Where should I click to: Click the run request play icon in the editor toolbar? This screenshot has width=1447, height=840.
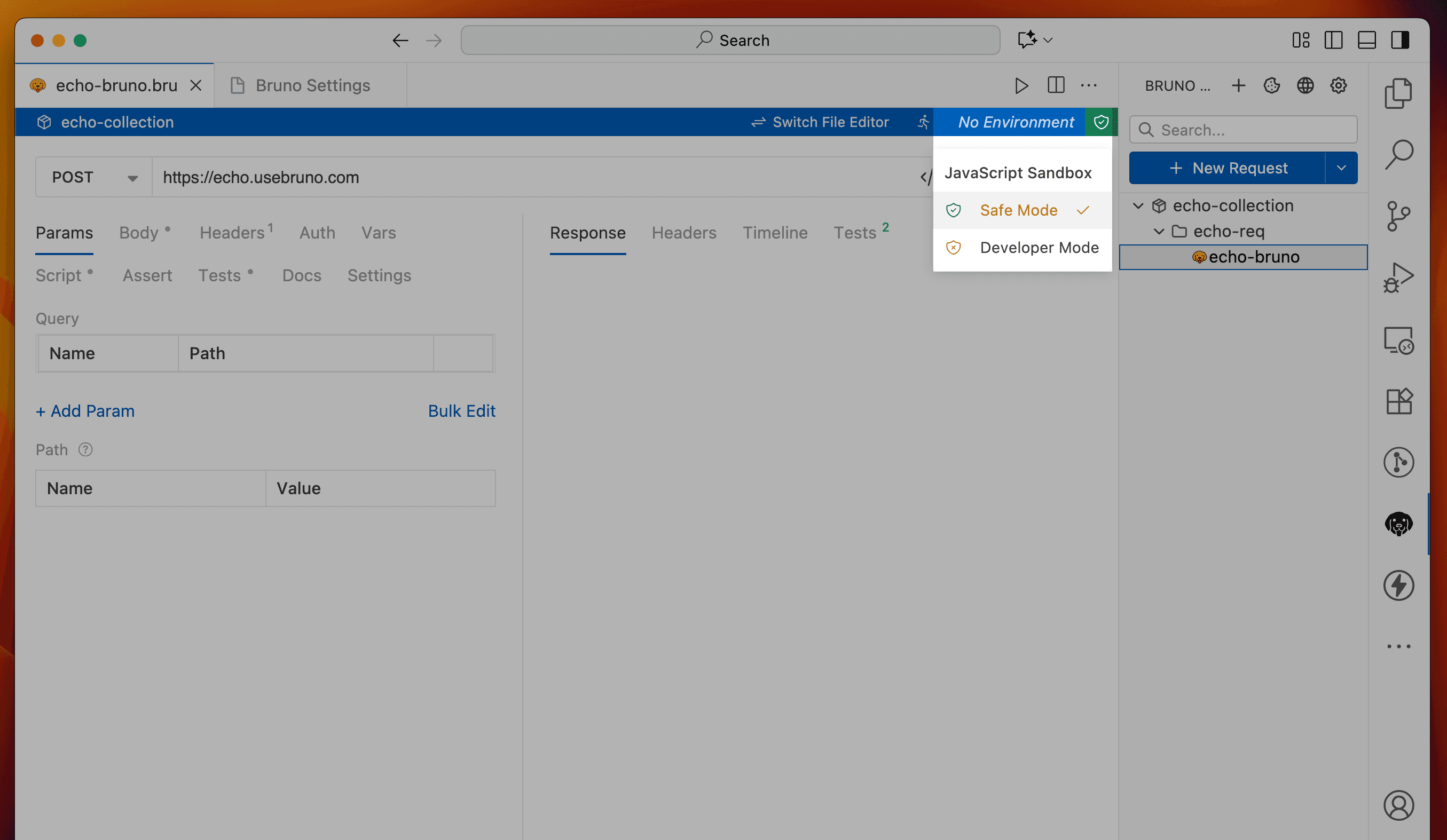pyautogui.click(x=1021, y=85)
